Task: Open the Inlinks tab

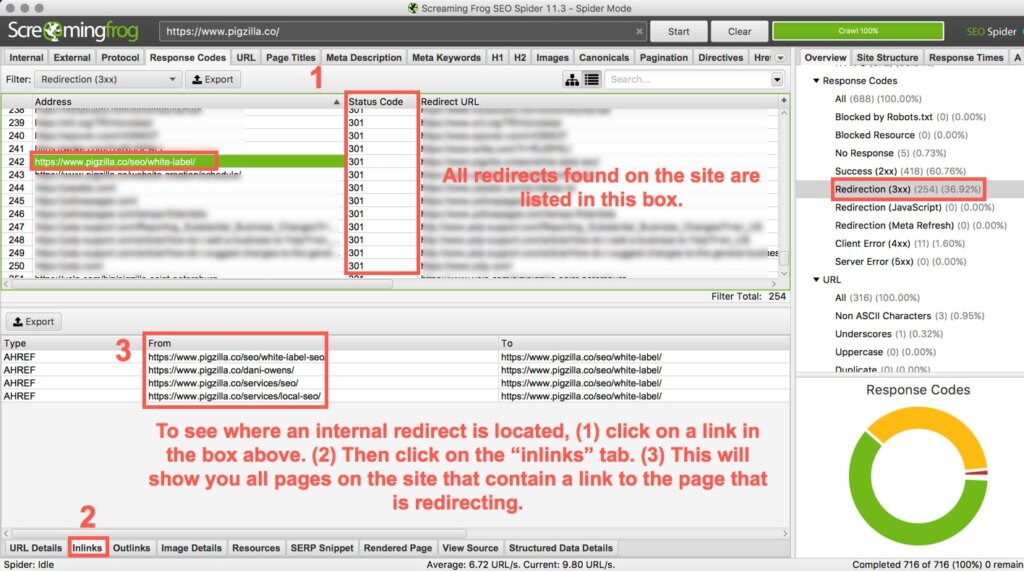Action: pyautogui.click(x=87, y=548)
